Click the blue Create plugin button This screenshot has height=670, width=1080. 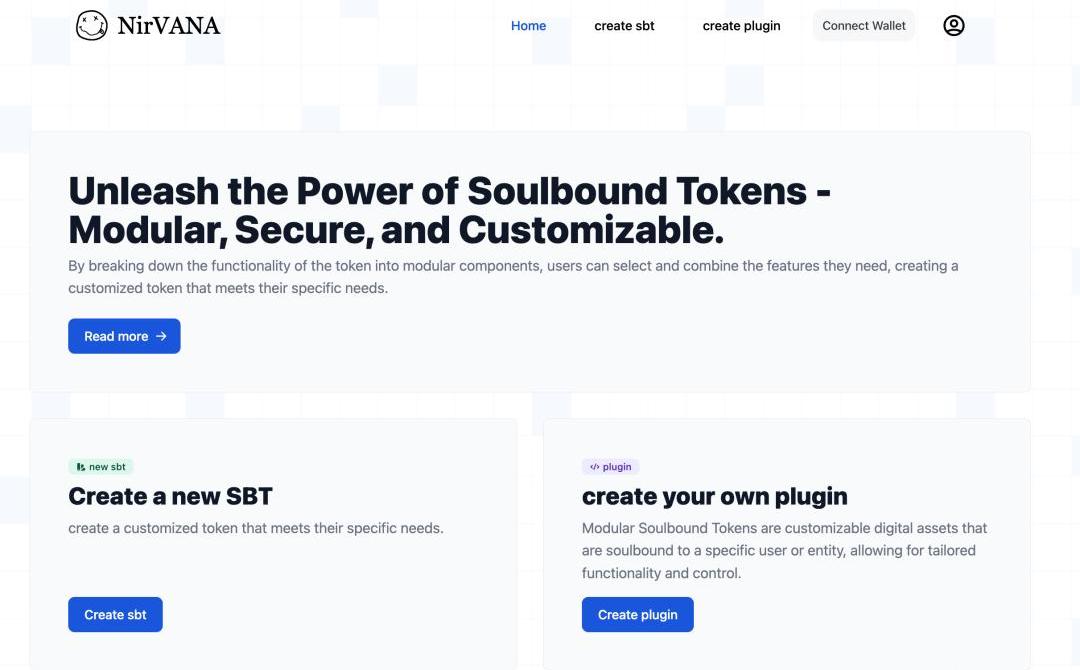coord(637,614)
